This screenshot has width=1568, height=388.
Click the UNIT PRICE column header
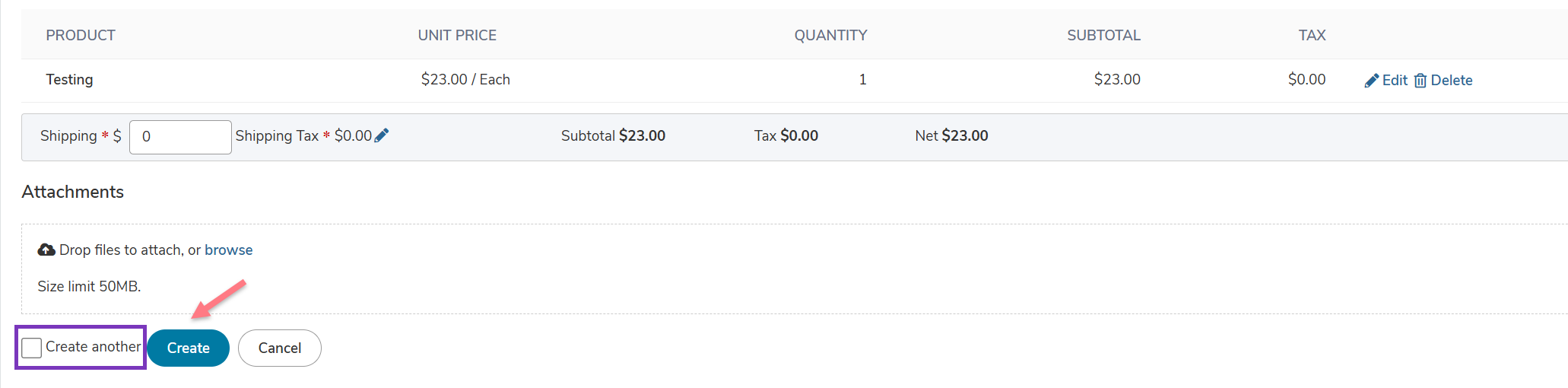pos(457,35)
